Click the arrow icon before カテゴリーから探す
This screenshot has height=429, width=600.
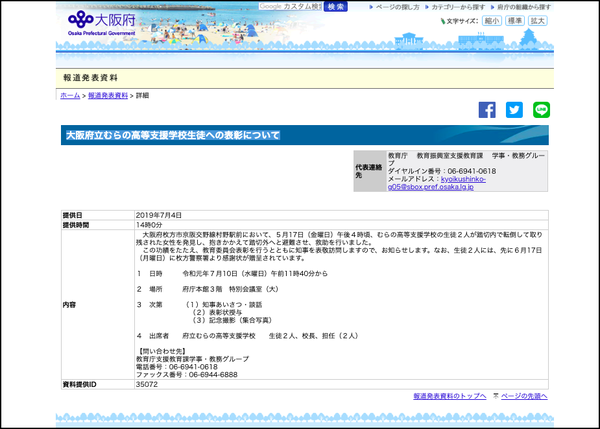tap(426, 6)
